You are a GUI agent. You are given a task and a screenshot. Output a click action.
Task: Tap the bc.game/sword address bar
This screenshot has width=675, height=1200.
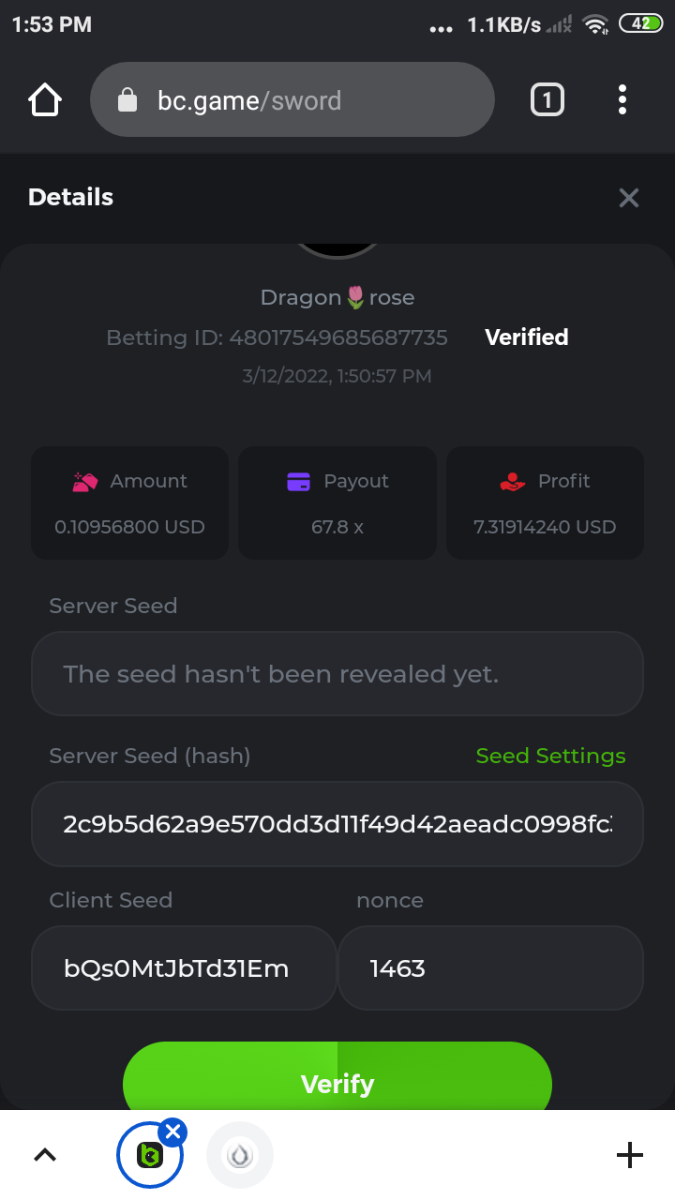click(292, 100)
